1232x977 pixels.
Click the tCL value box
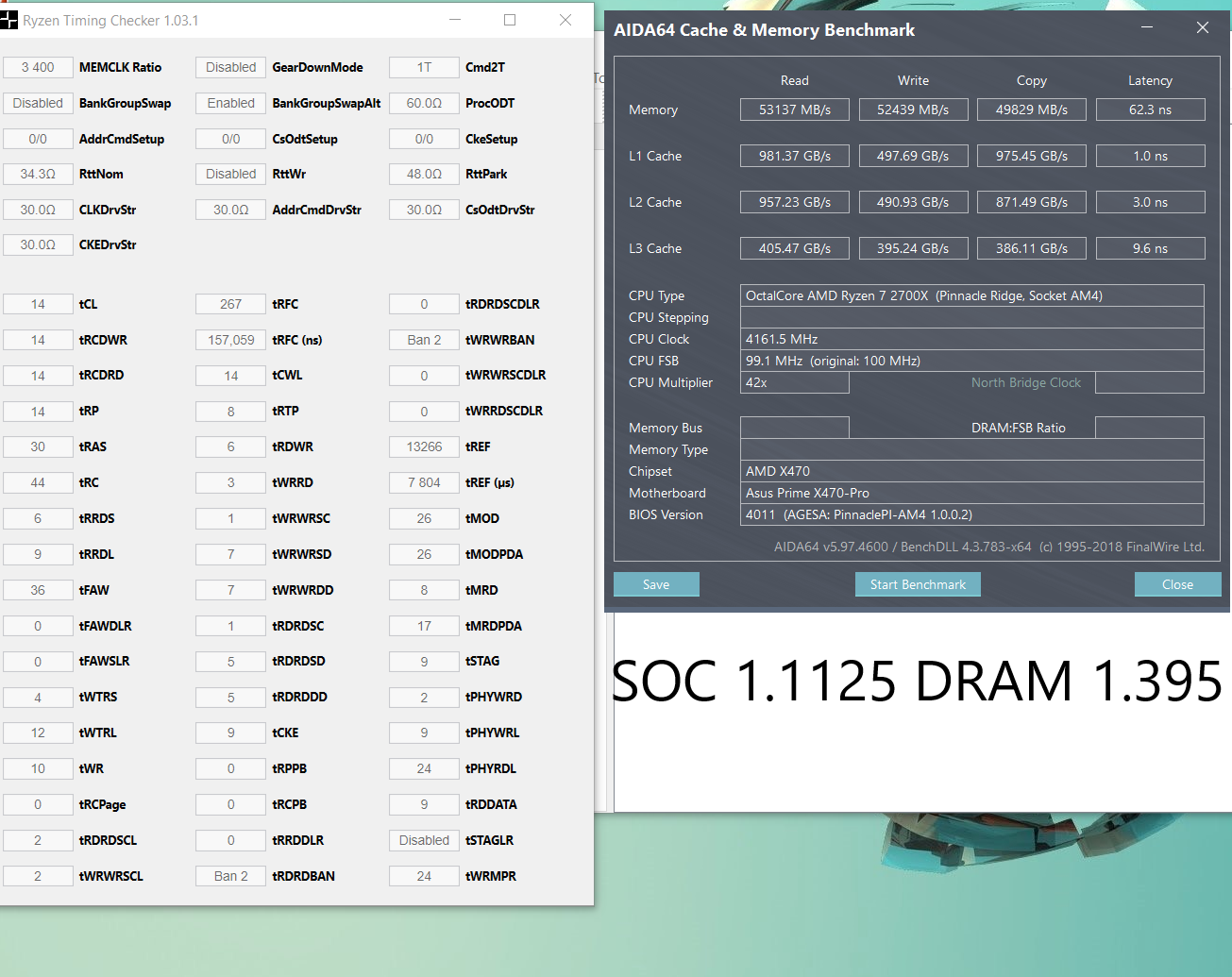(38, 304)
